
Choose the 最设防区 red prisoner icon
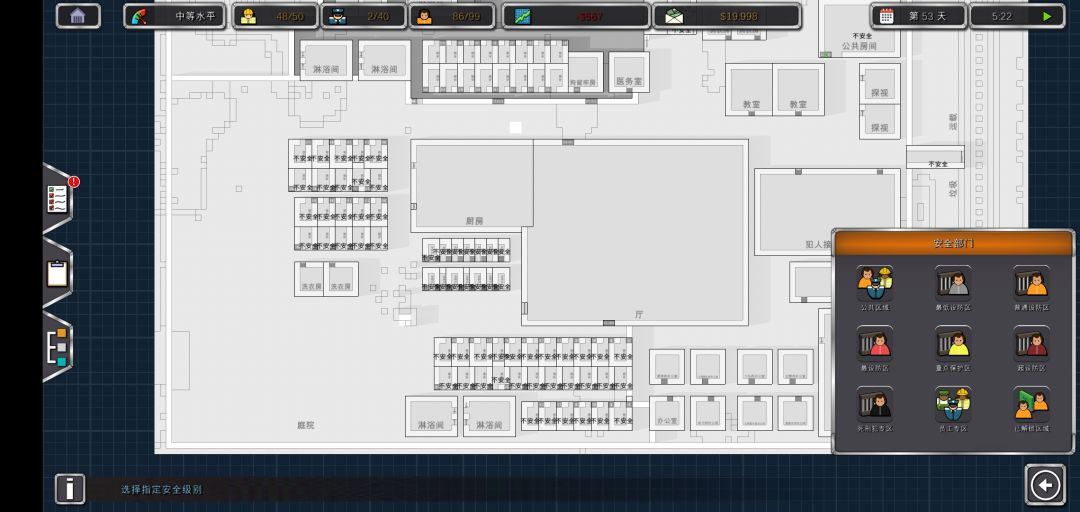(x=875, y=343)
